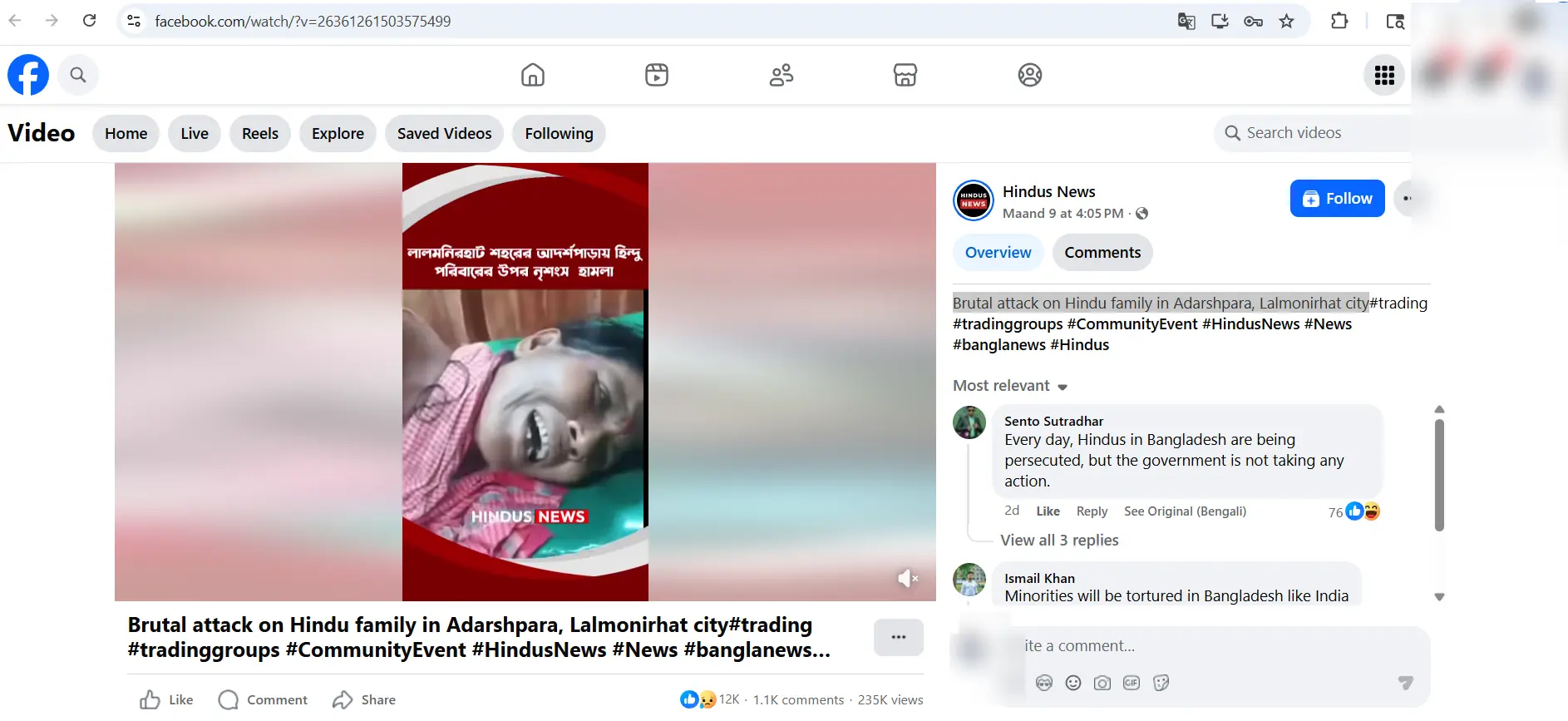Open Facebook search magnifier
This screenshot has height=721, width=1568.
pos(78,75)
